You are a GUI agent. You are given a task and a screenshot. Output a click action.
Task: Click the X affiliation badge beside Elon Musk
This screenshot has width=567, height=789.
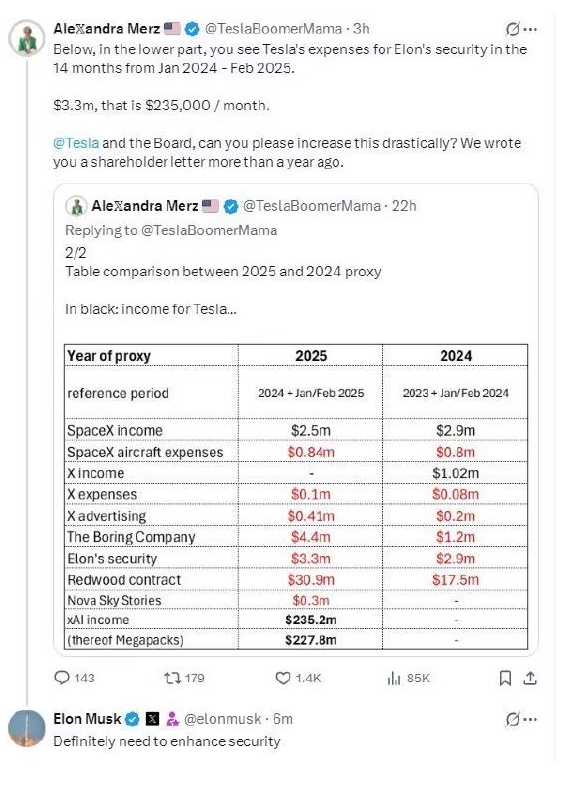coord(152,719)
